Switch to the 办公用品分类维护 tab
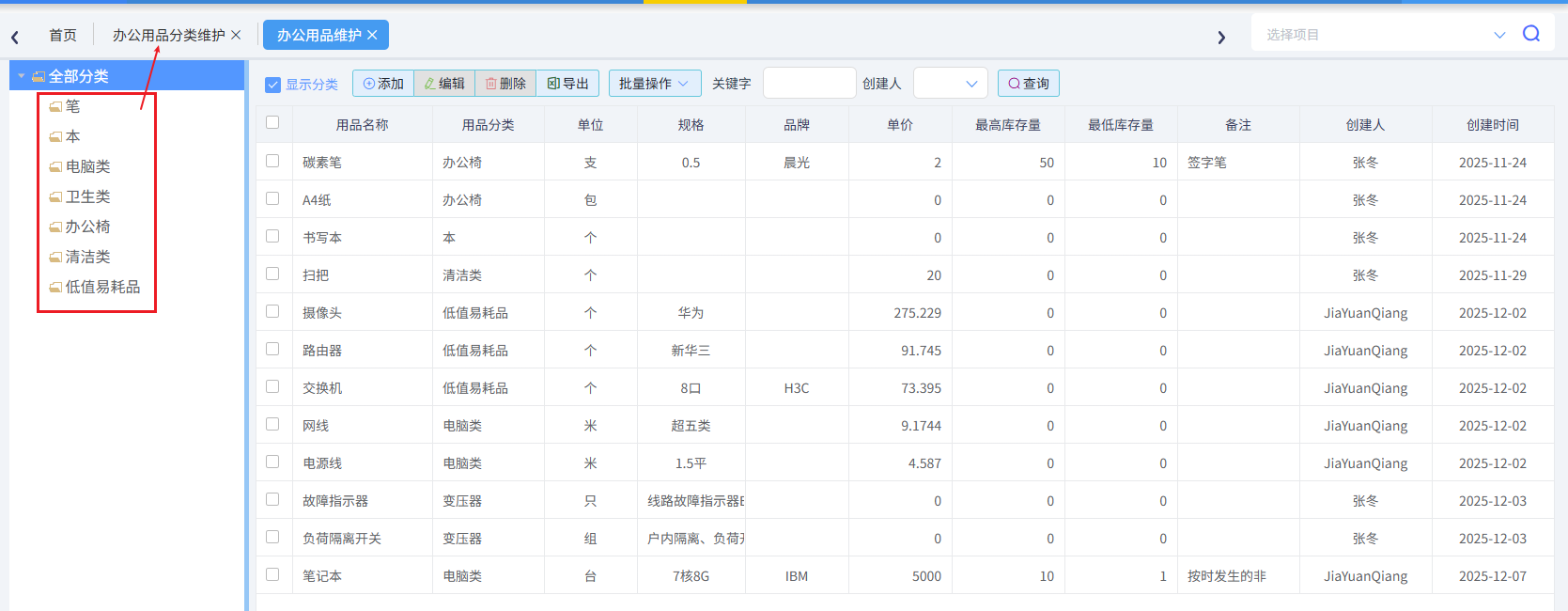1568x611 pixels. 169,35
